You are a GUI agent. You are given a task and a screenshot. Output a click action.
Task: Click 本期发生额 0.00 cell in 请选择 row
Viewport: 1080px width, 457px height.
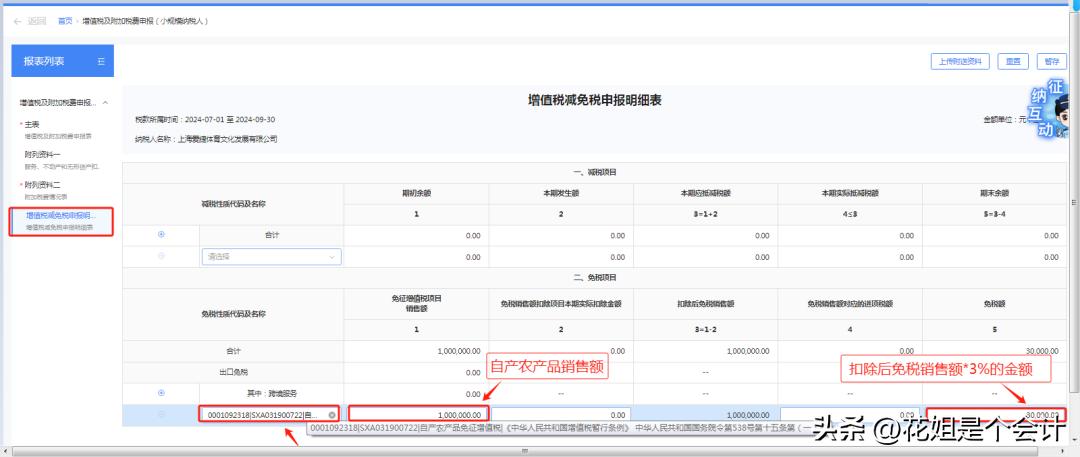tap(561, 256)
